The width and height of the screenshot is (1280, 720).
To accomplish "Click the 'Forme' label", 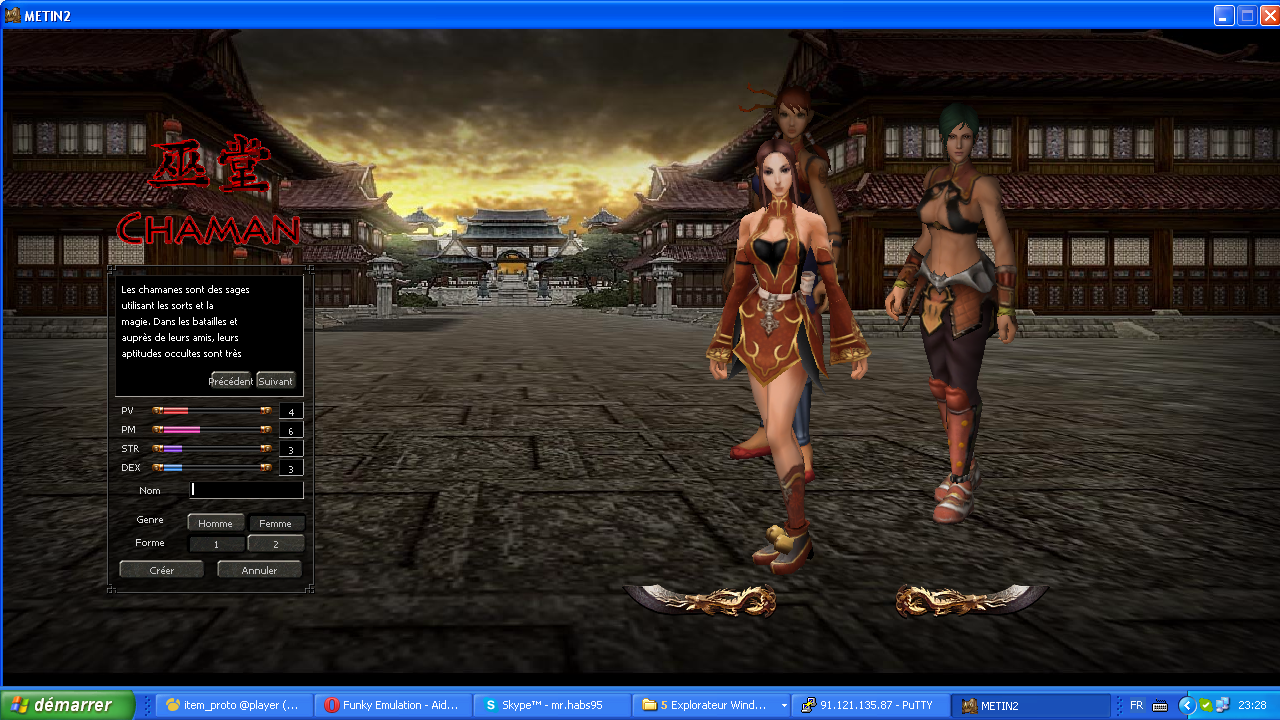I will 150,543.
